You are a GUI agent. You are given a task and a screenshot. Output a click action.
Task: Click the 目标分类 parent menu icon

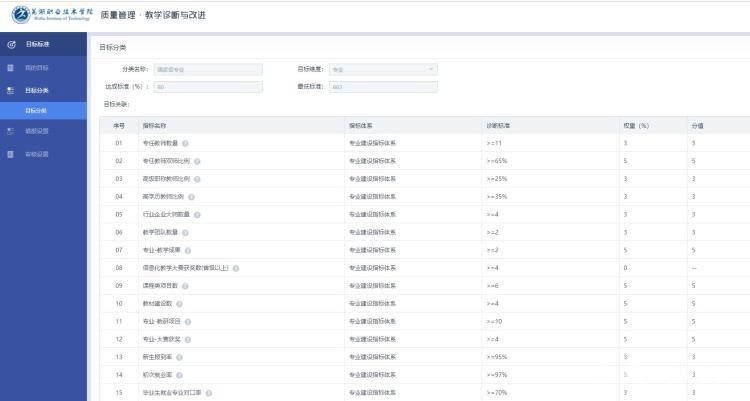coord(11,90)
